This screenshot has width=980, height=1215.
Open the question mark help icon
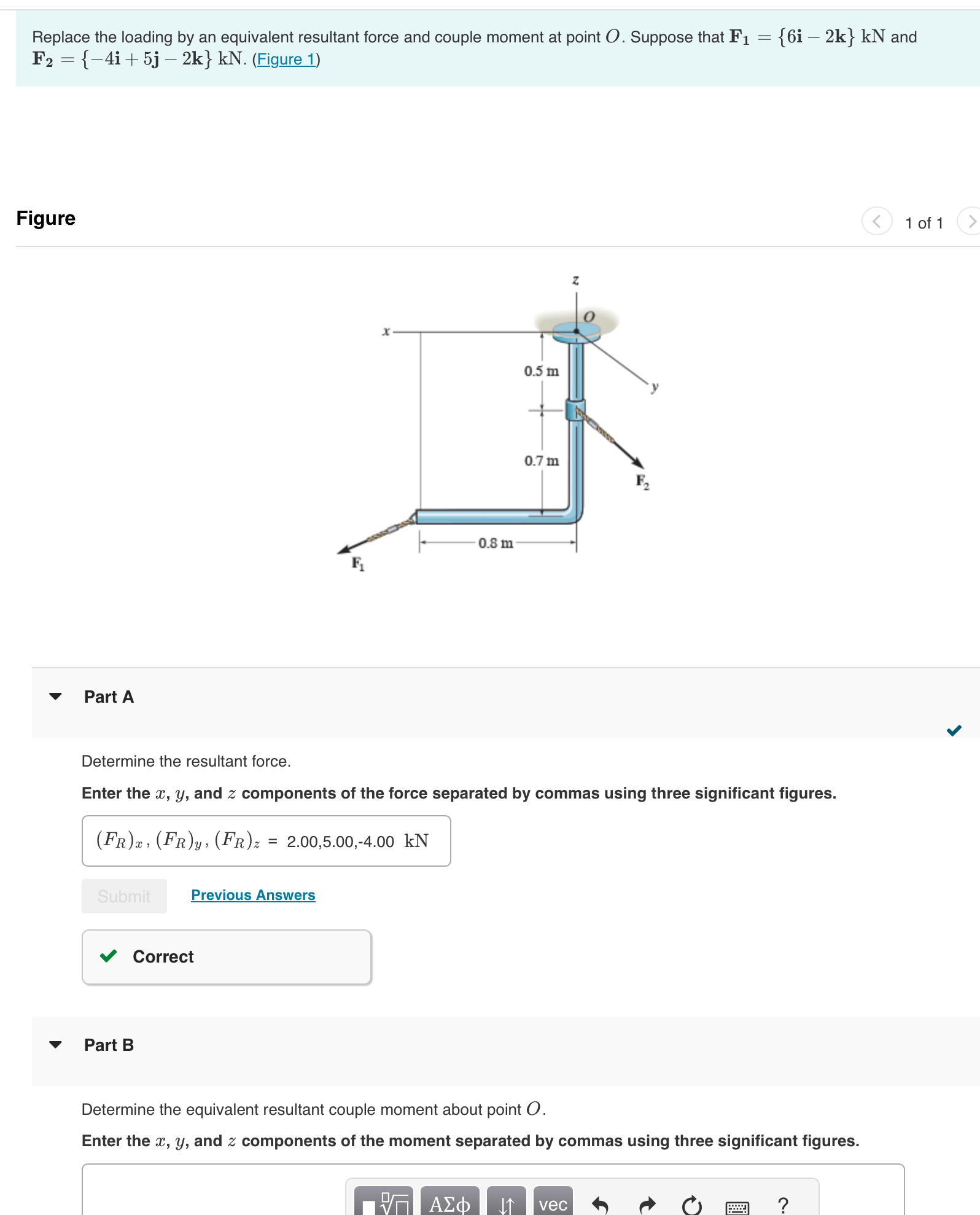[783, 1205]
